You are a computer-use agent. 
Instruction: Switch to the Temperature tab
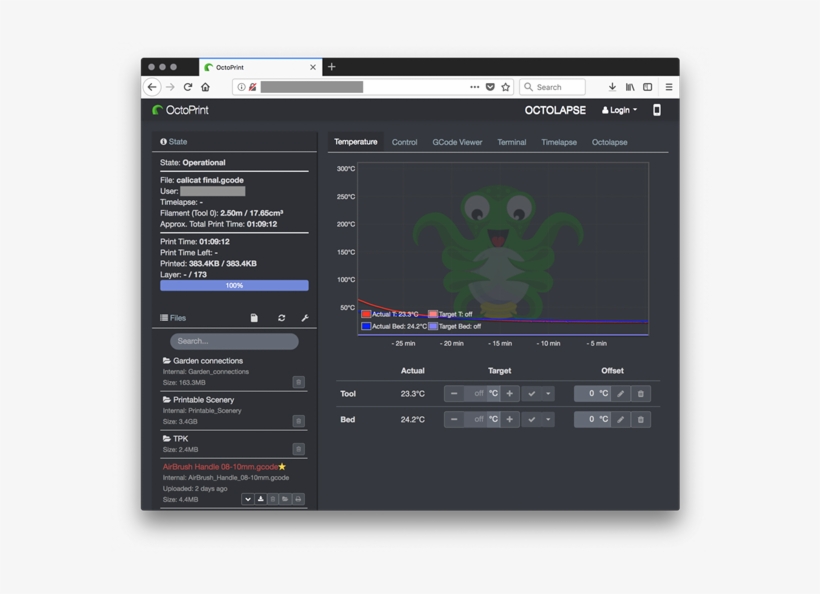[x=356, y=142]
